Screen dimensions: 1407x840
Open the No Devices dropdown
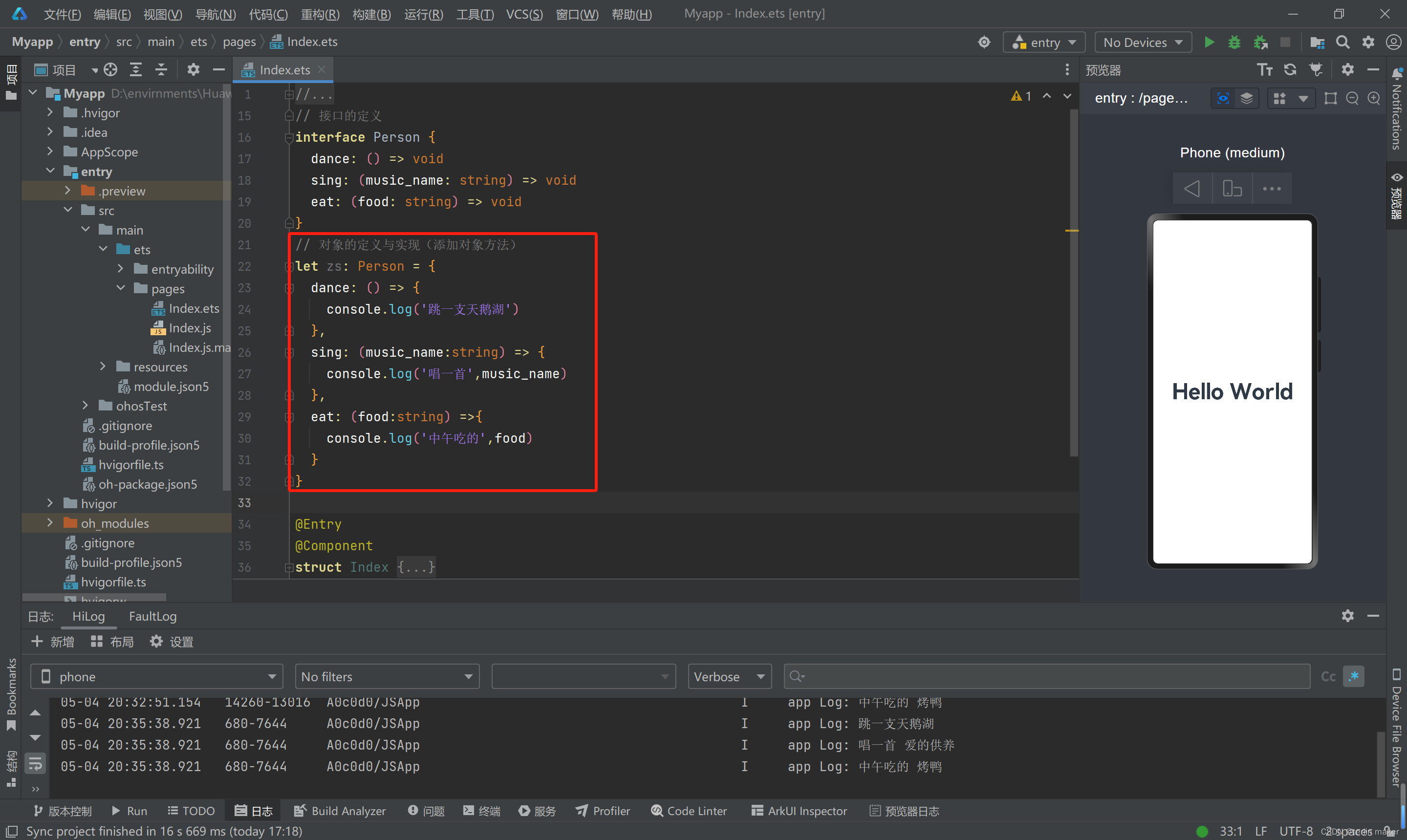(1142, 42)
